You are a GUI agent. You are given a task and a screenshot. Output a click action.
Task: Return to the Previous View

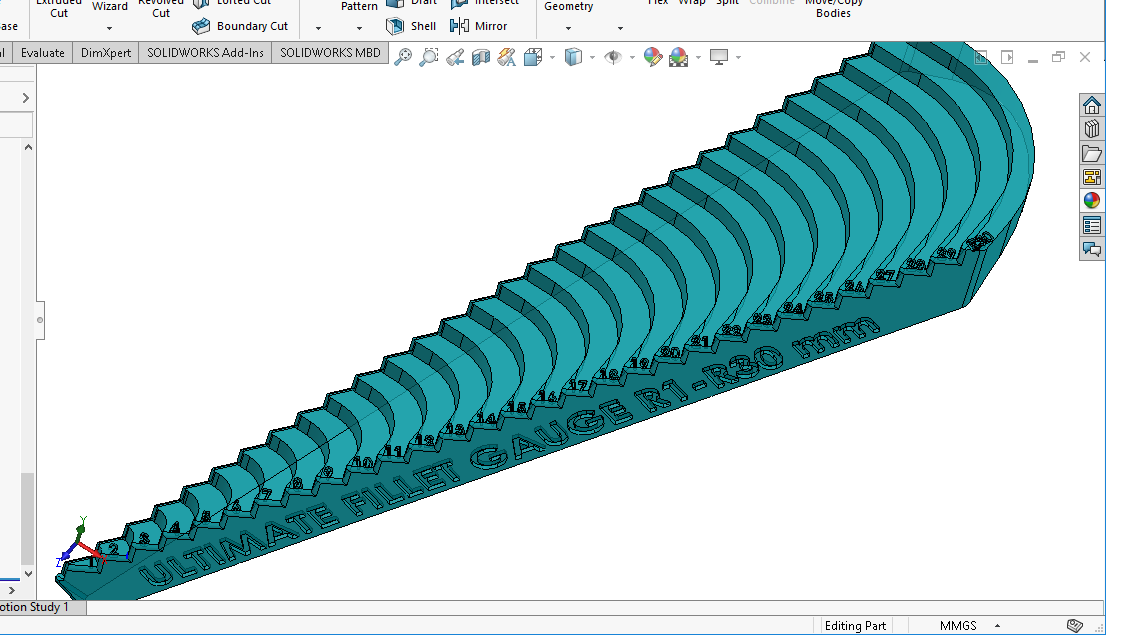coord(455,57)
